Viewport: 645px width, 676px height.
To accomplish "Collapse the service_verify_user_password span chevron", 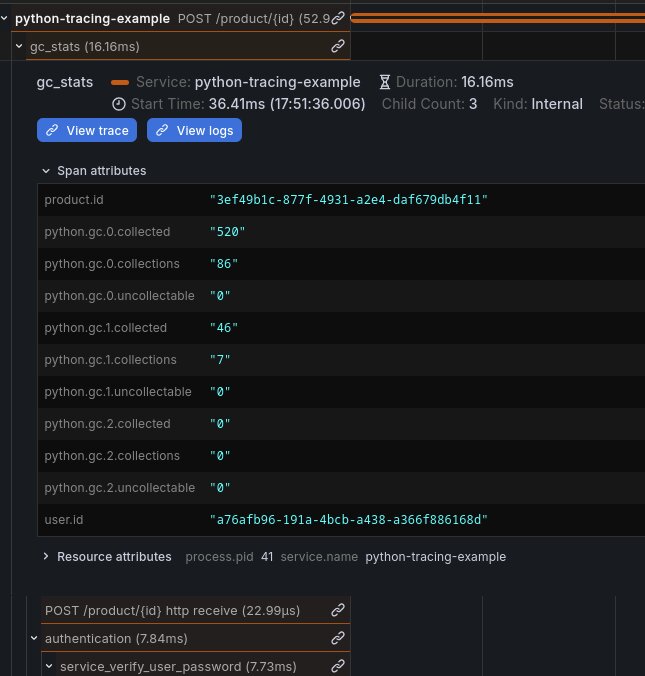I will tap(50, 666).
